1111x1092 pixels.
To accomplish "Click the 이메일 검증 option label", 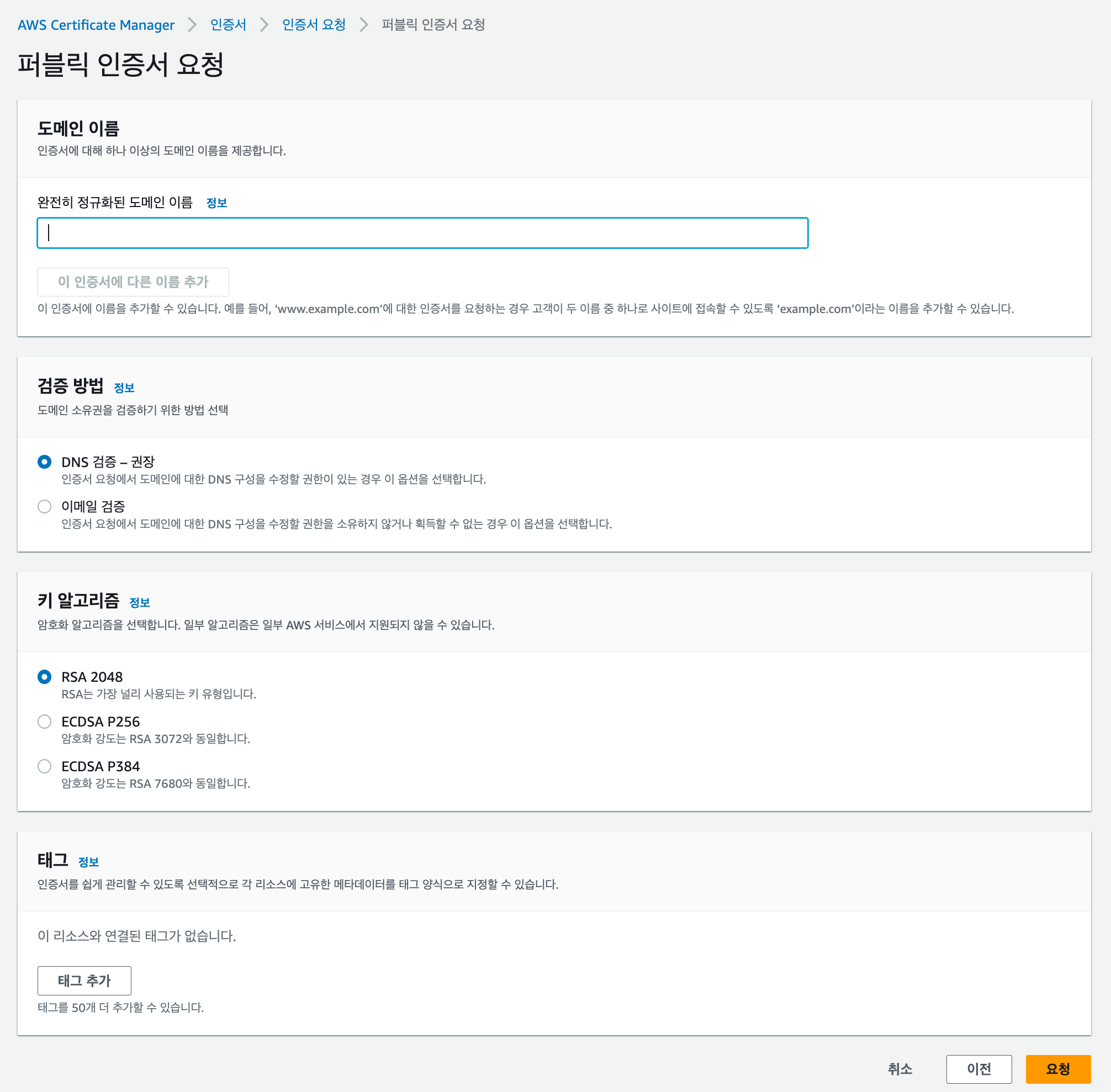I will point(93,506).
